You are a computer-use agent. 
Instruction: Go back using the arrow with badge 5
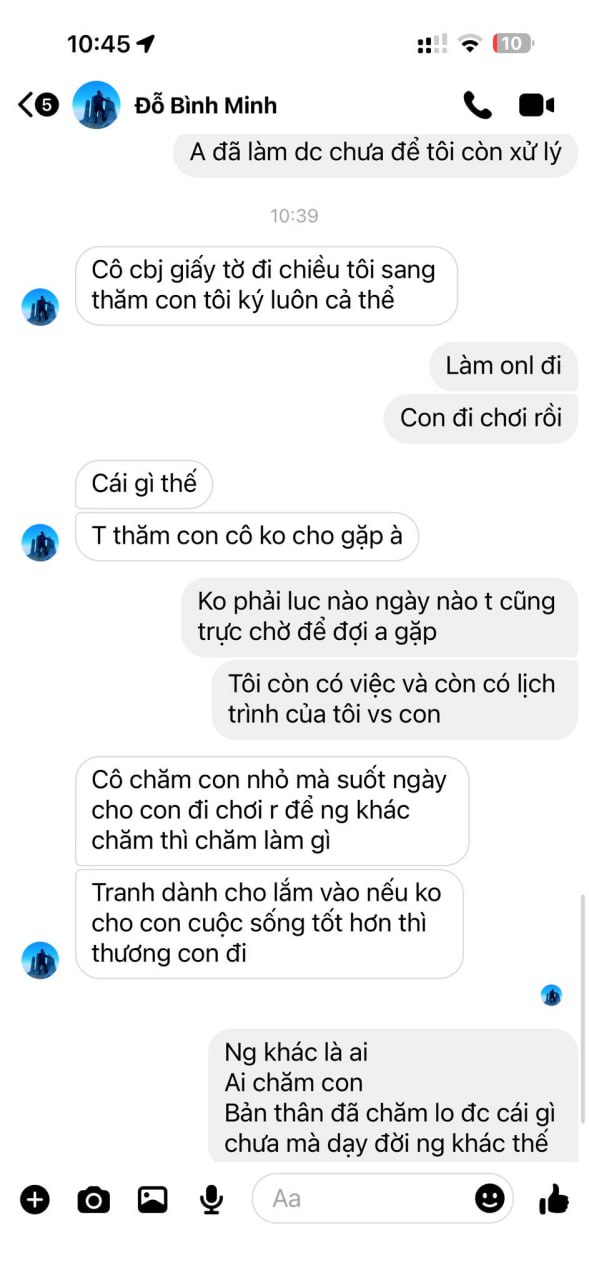(x=38, y=104)
